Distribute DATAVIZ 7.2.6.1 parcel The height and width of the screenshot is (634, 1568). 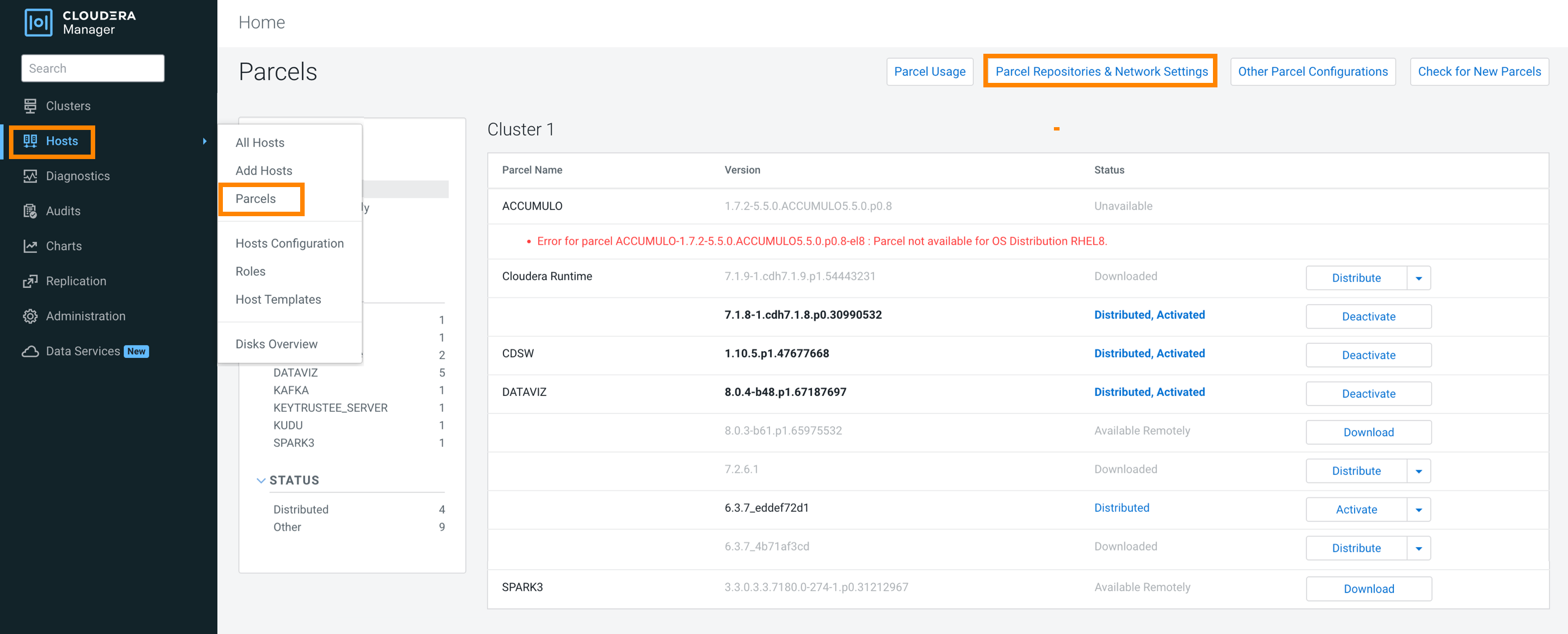point(1356,472)
